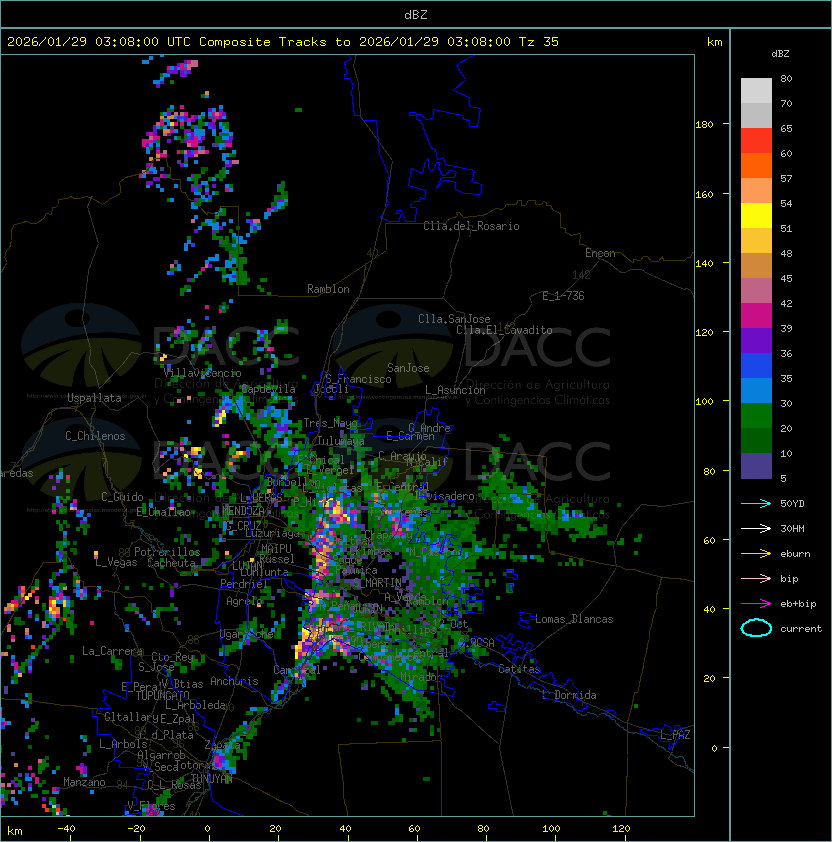832x842 pixels.
Task: Click the Agrelo map label
Action: tap(244, 601)
